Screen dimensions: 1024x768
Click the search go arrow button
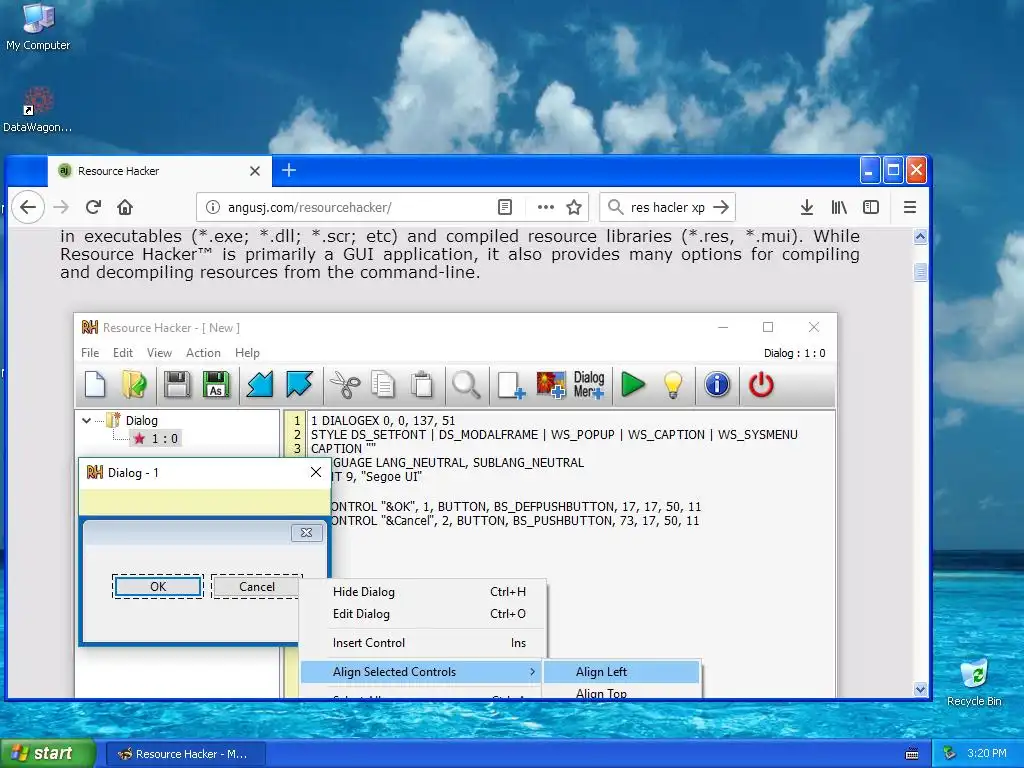[721, 207]
